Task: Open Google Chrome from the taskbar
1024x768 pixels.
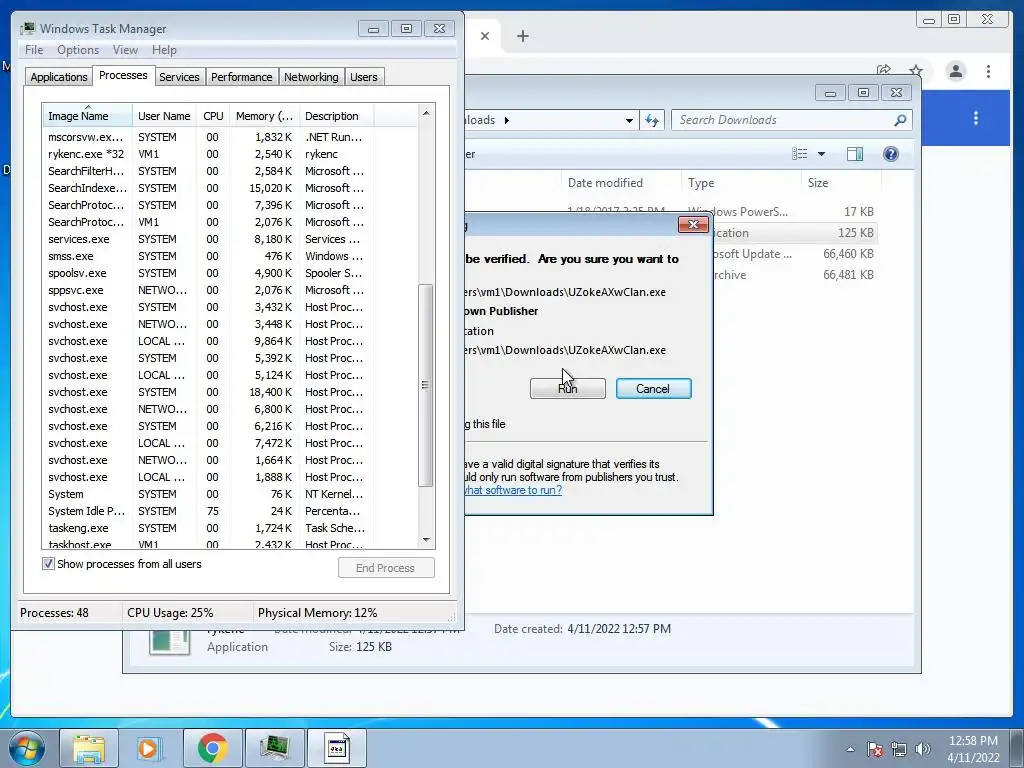Action: click(212, 748)
